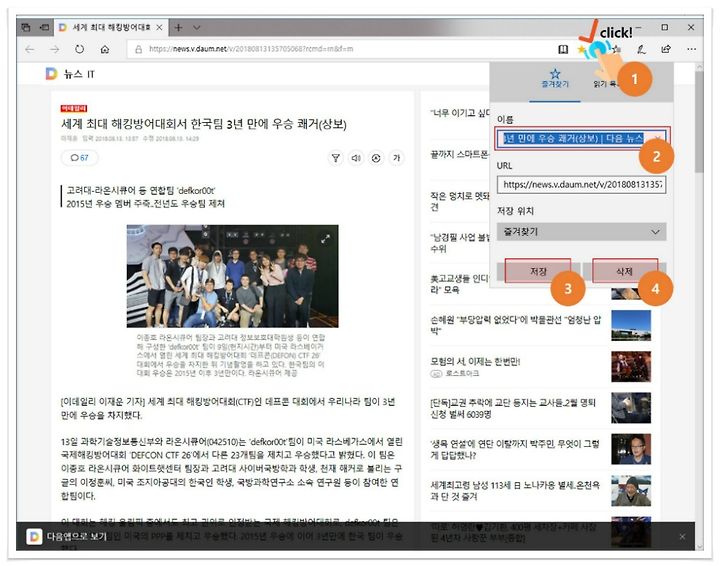Image resolution: width=720 pixels, height=566 pixels.
Task: Click the Daum D logo
Action: (x=51, y=73)
